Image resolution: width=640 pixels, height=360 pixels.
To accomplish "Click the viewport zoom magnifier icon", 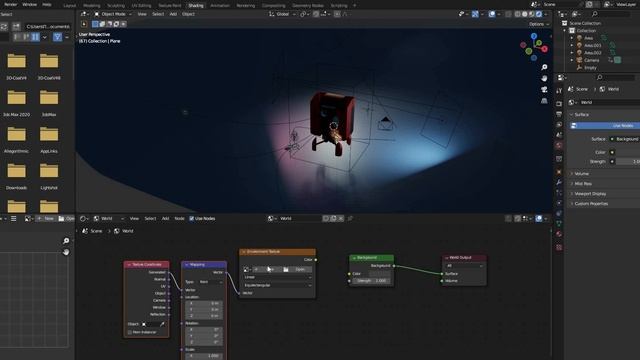I will tap(544, 67).
